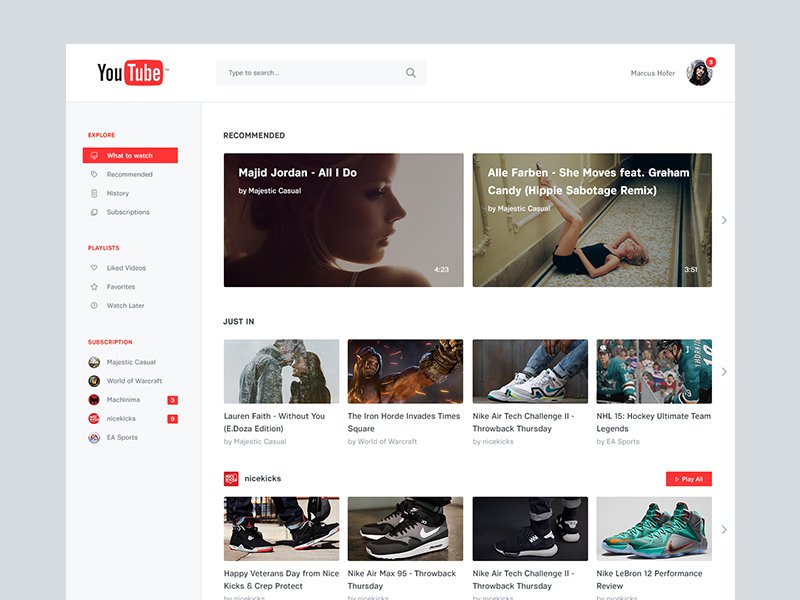This screenshot has width=800, height=600.
Task: Click the Recommended tag icon
Action: click(x=94, y=174)
